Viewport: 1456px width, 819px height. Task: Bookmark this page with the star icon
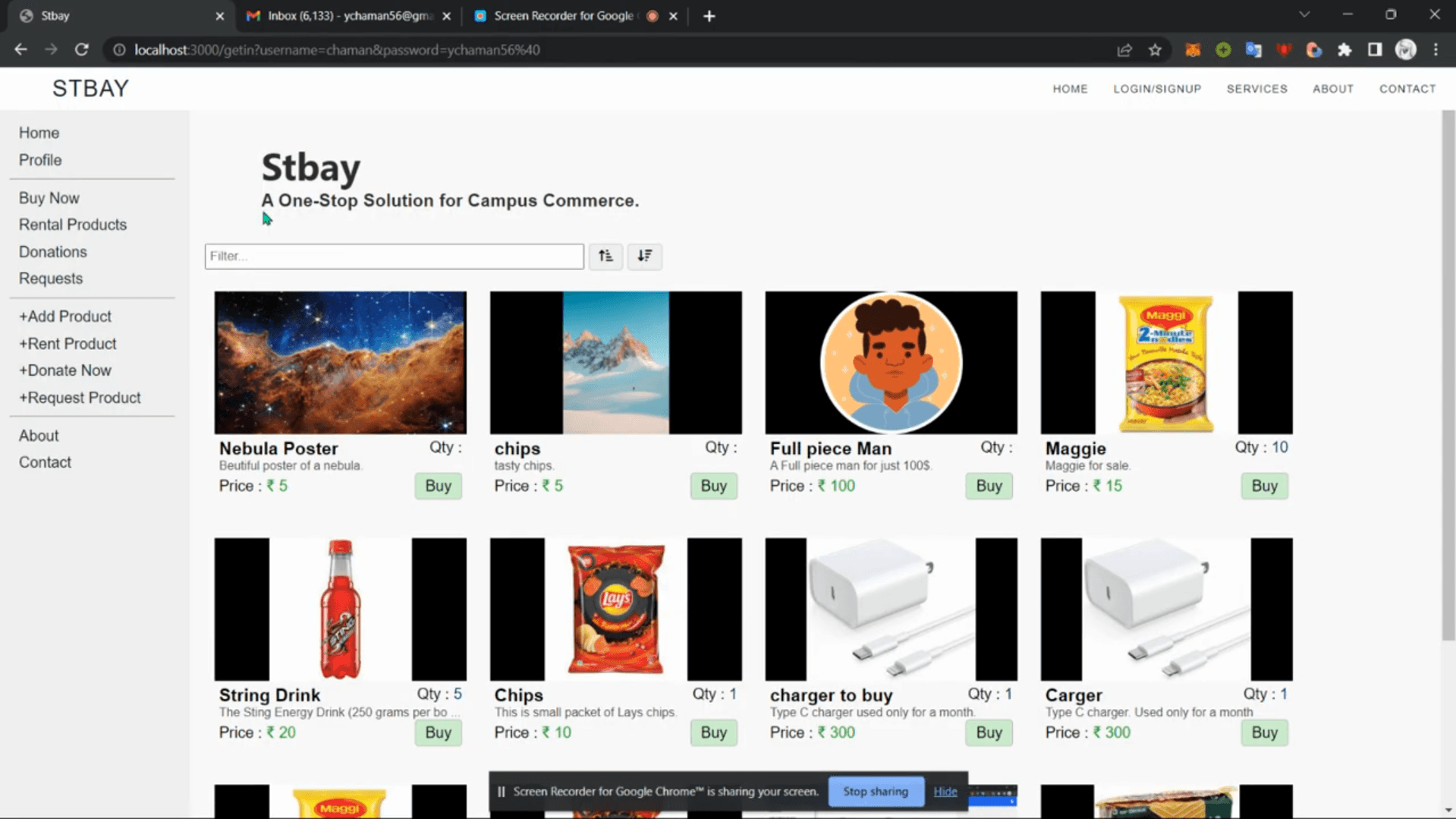[1155, 50]
